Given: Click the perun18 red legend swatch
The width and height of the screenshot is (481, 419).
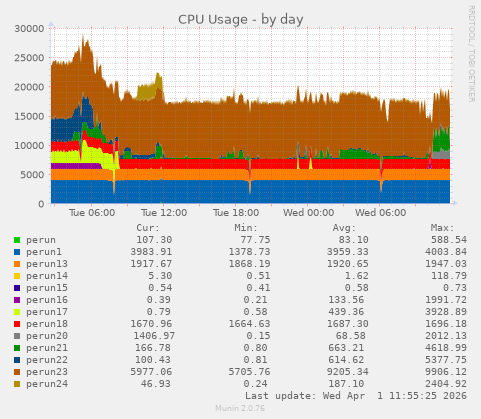Looking at the screenshot, I should (17, 324).
